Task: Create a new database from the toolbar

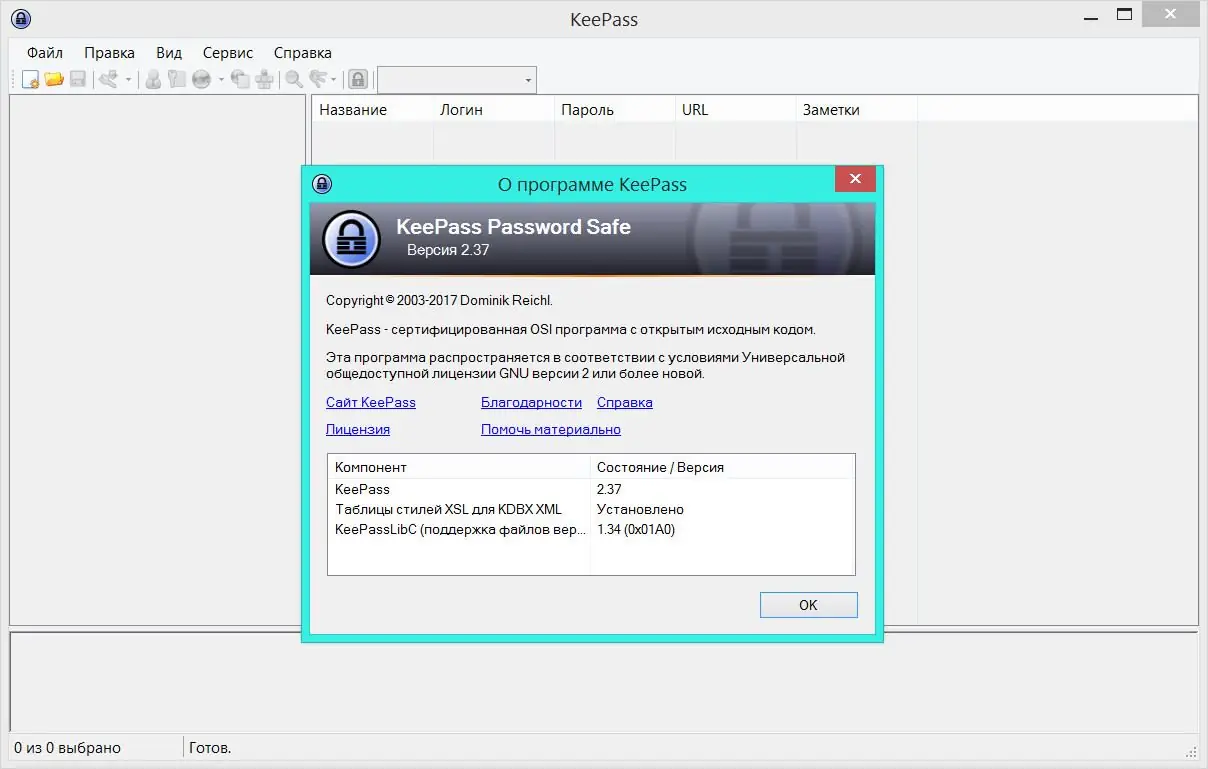Action: [30, 79]
